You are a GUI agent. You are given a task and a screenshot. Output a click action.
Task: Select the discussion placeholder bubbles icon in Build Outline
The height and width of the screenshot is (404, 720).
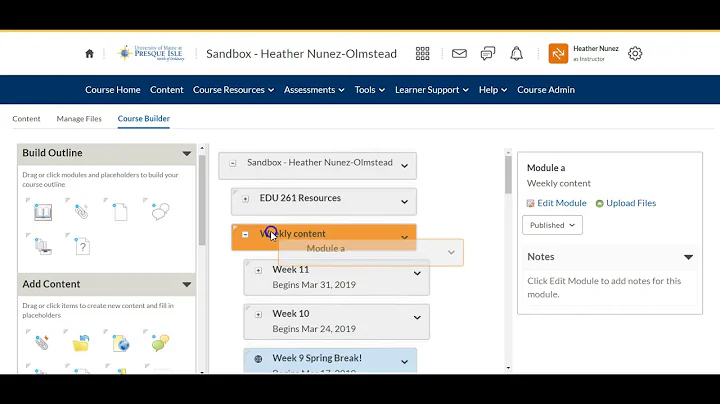click(160, 212)
